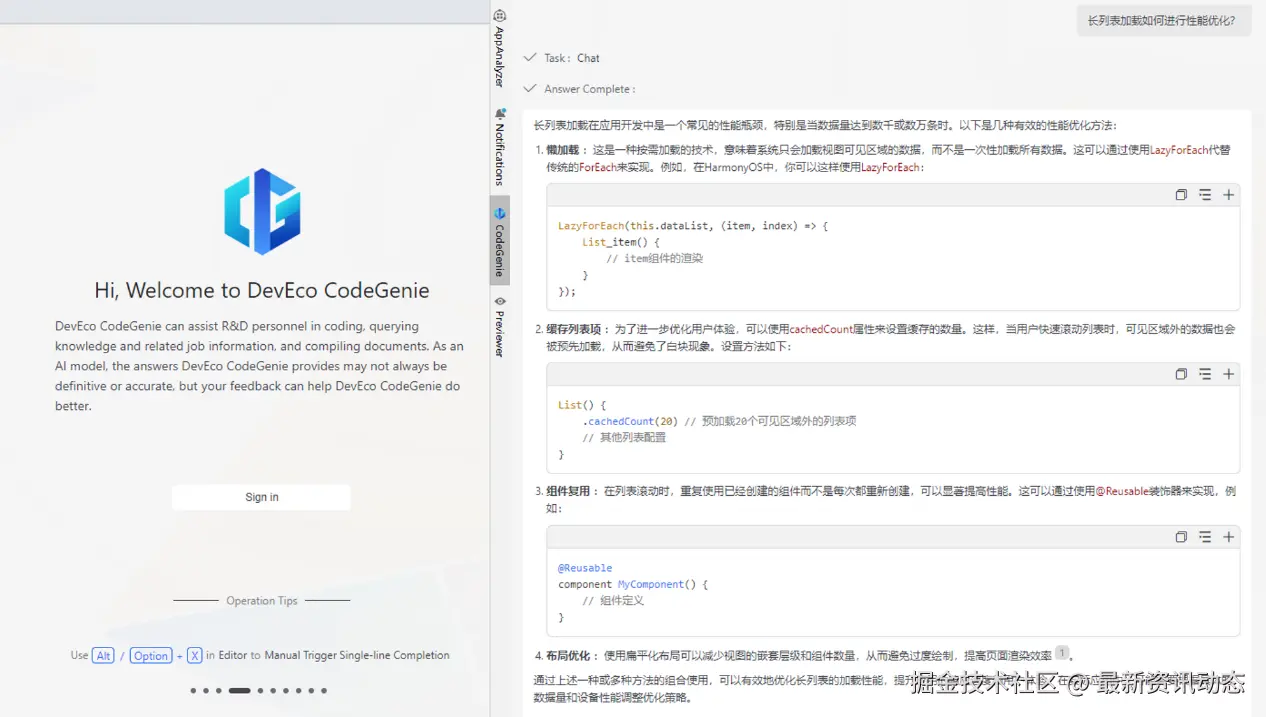This screenshot has height=717, width=1266.
Task: Select the CodeGenie side panel tab
Action: click(500, 240)
